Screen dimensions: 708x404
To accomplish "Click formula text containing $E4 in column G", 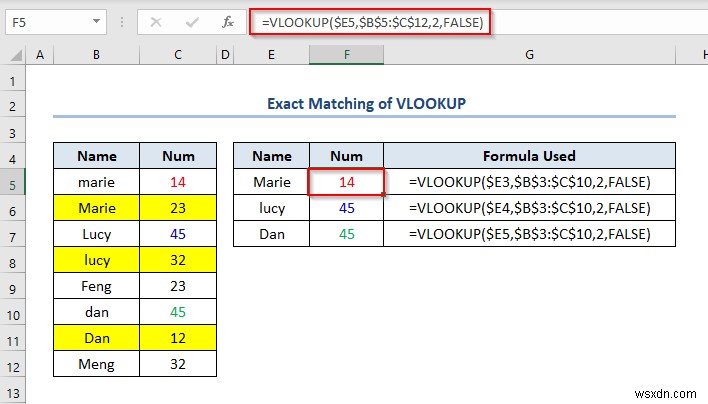I will [530, 208].
